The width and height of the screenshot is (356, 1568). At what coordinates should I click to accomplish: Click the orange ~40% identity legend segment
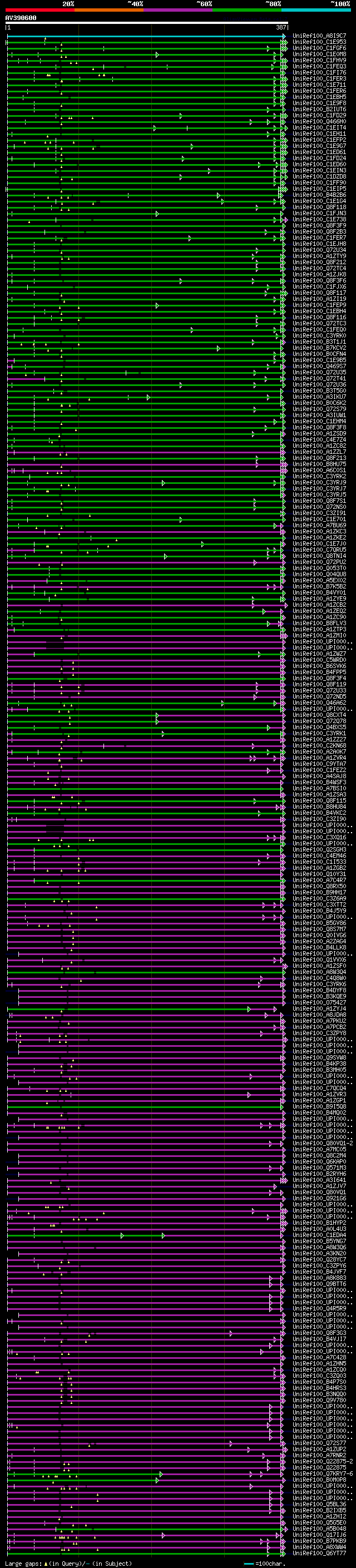coord(109,10)
